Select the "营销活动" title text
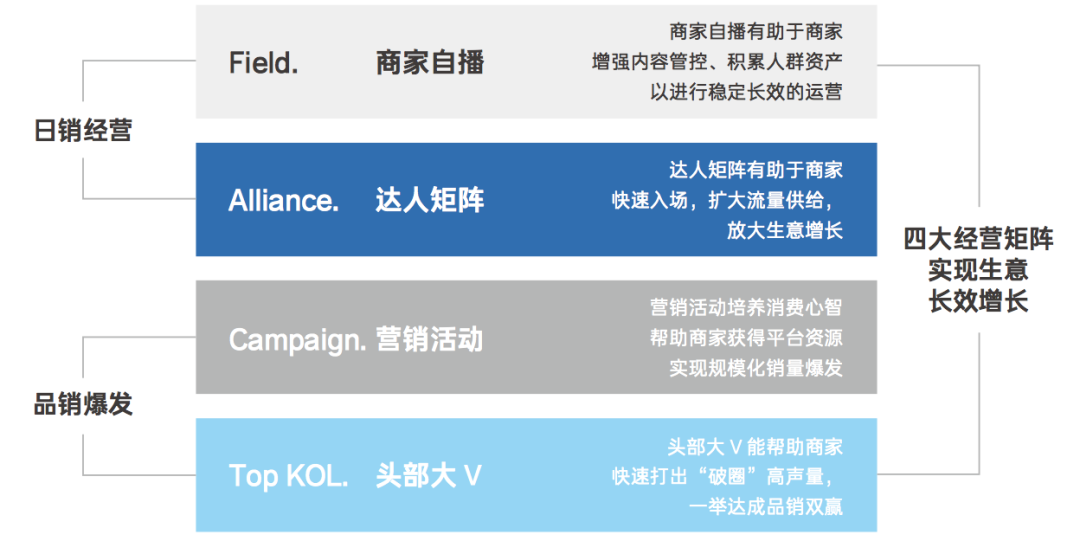1080x541 pixels. point(430,339)
